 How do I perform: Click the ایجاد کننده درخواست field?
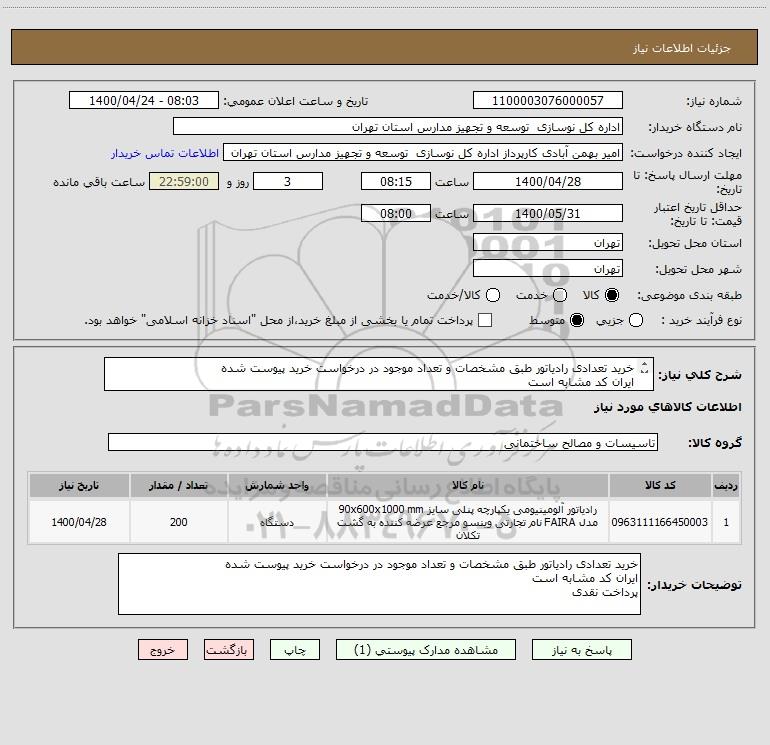[x=423, y=152]
